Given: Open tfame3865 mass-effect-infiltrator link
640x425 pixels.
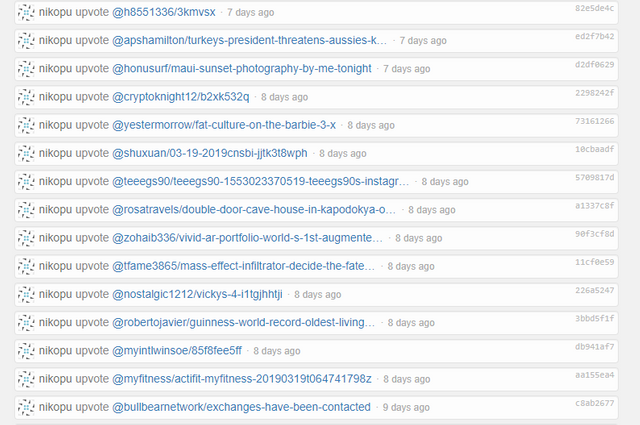Looking at the screenshot, I should pos(243,266).
